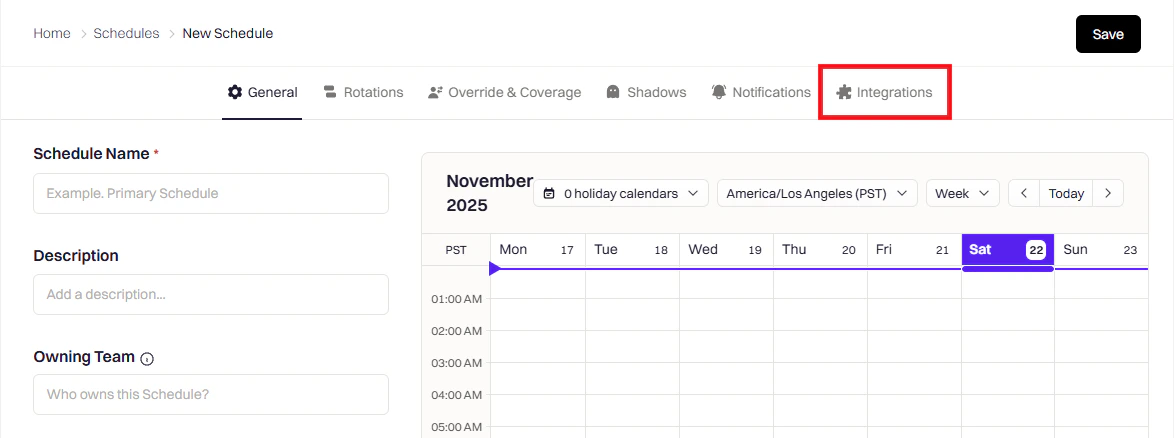Go to previous week arrow
This screenshot has height=438, width=1174.
point(1024,193)
